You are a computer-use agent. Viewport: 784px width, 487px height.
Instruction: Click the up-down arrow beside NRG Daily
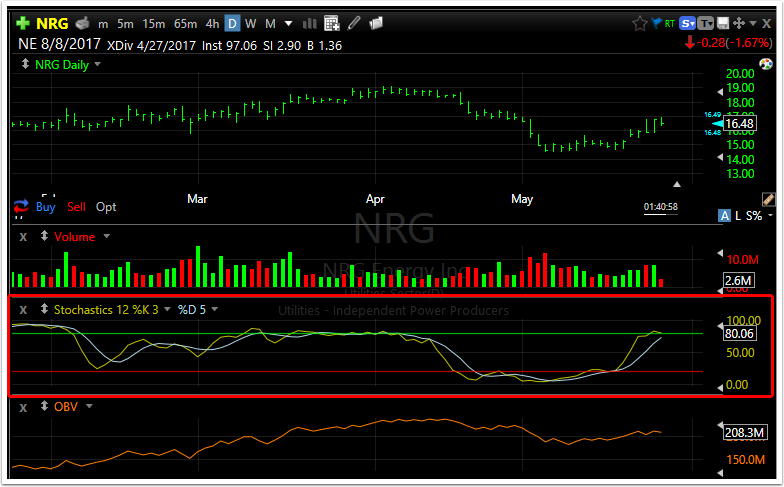pos(25,64)
